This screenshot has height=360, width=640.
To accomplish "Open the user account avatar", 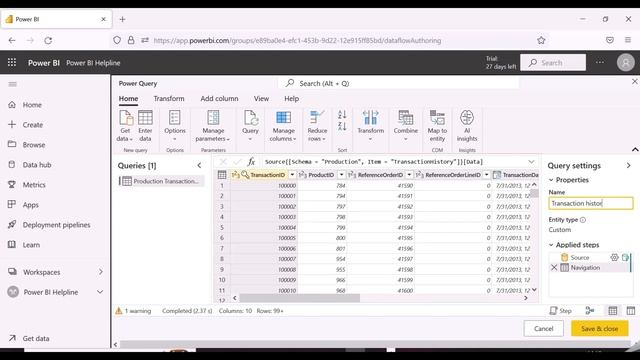I will (x=625, y=62).
